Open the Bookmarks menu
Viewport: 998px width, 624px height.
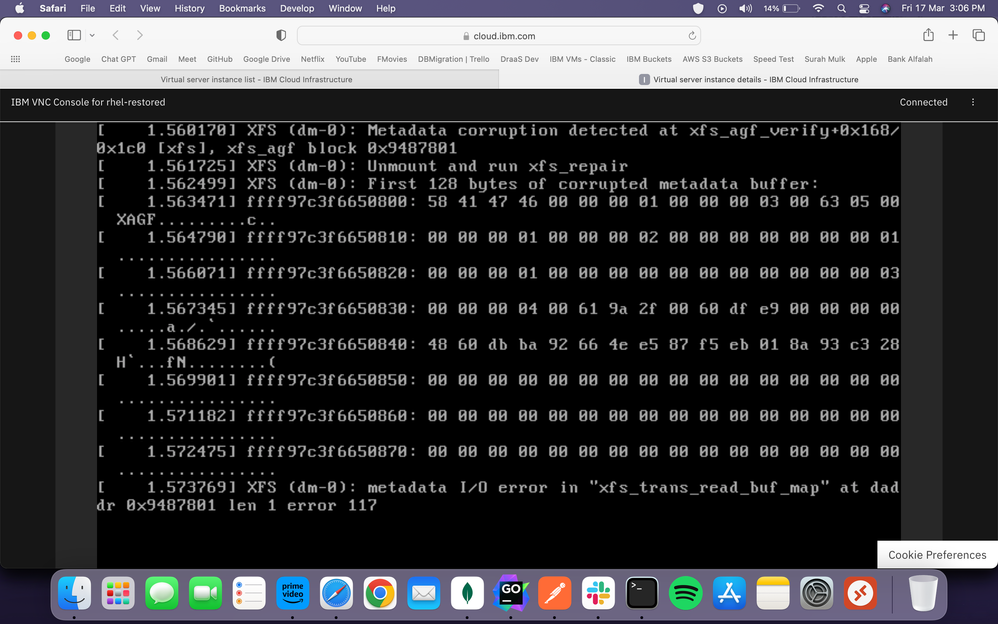[243, 8]
